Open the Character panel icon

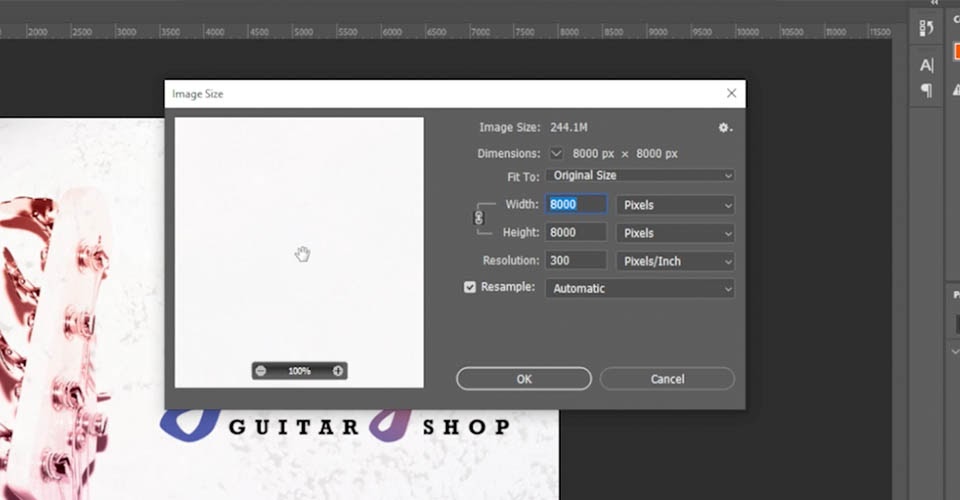tap(926, 65)
